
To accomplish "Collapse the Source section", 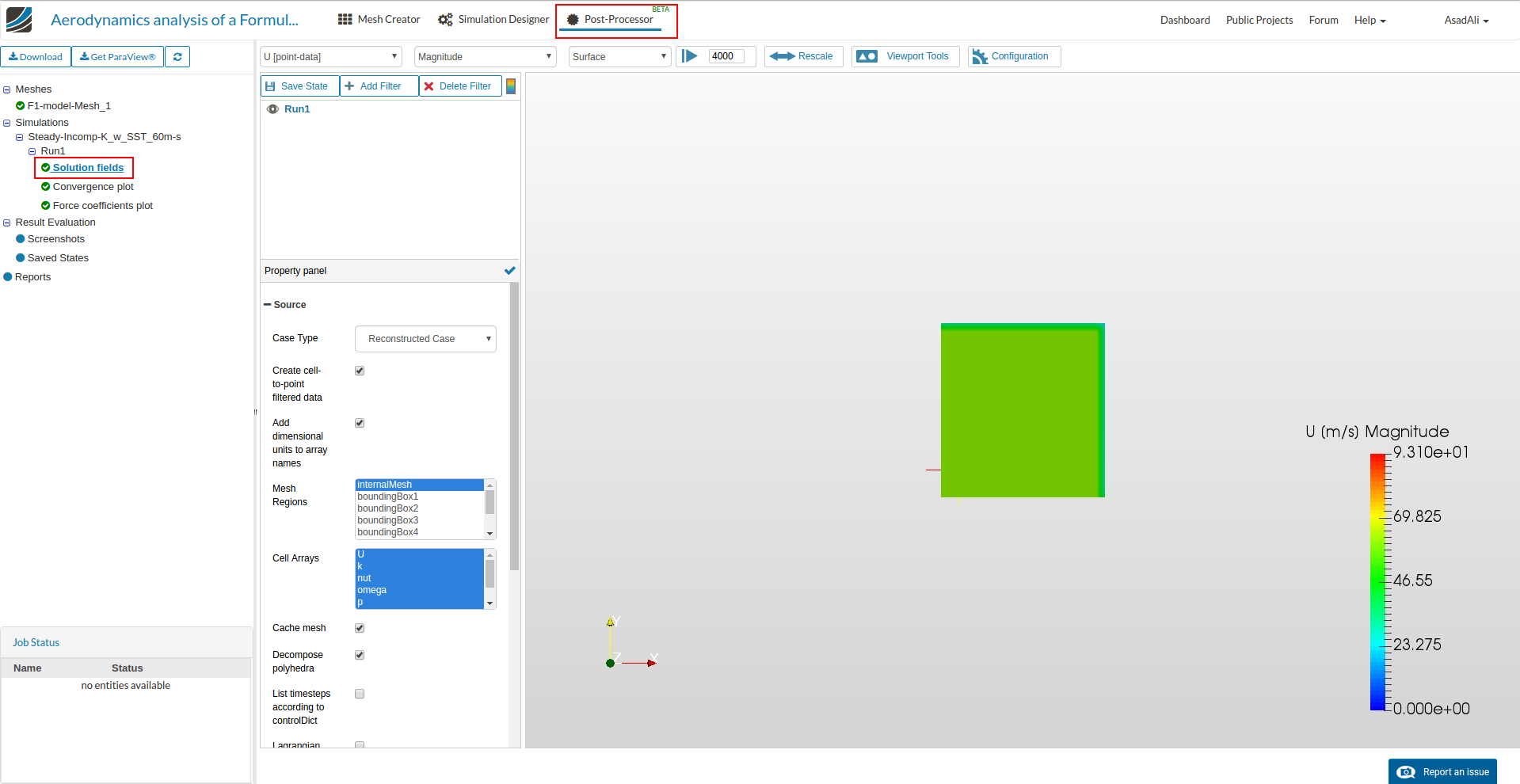I will tap(268, 305).
